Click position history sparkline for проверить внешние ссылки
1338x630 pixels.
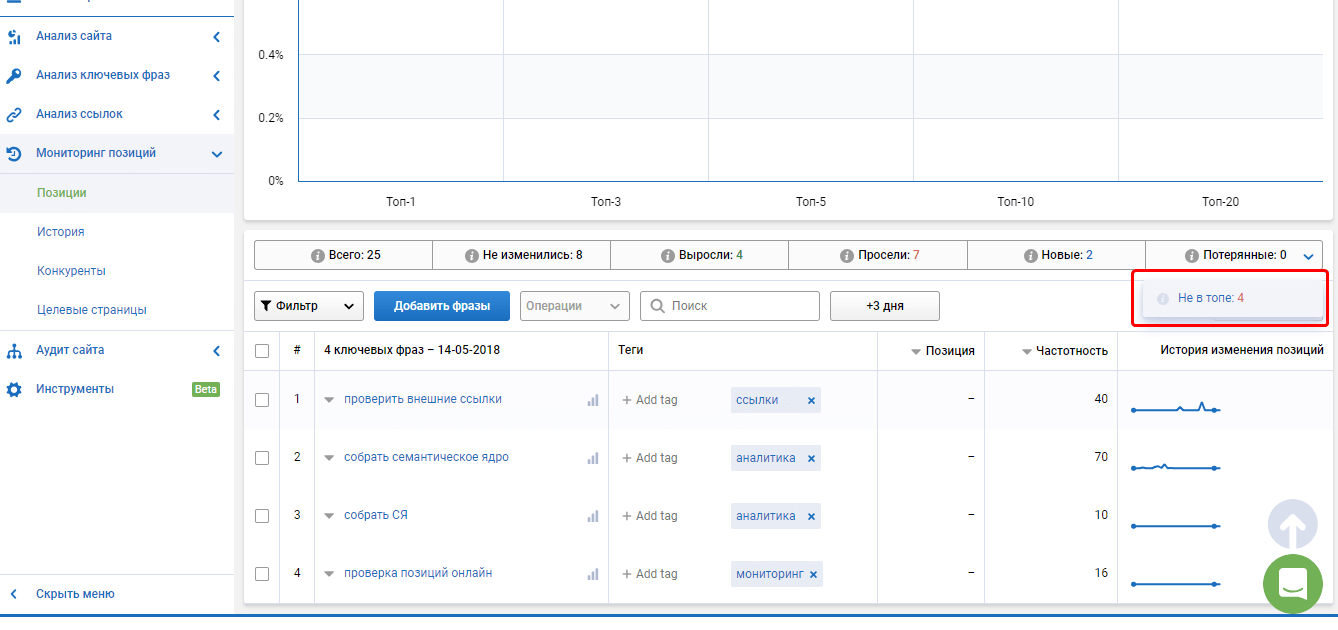pos(1175,407)
